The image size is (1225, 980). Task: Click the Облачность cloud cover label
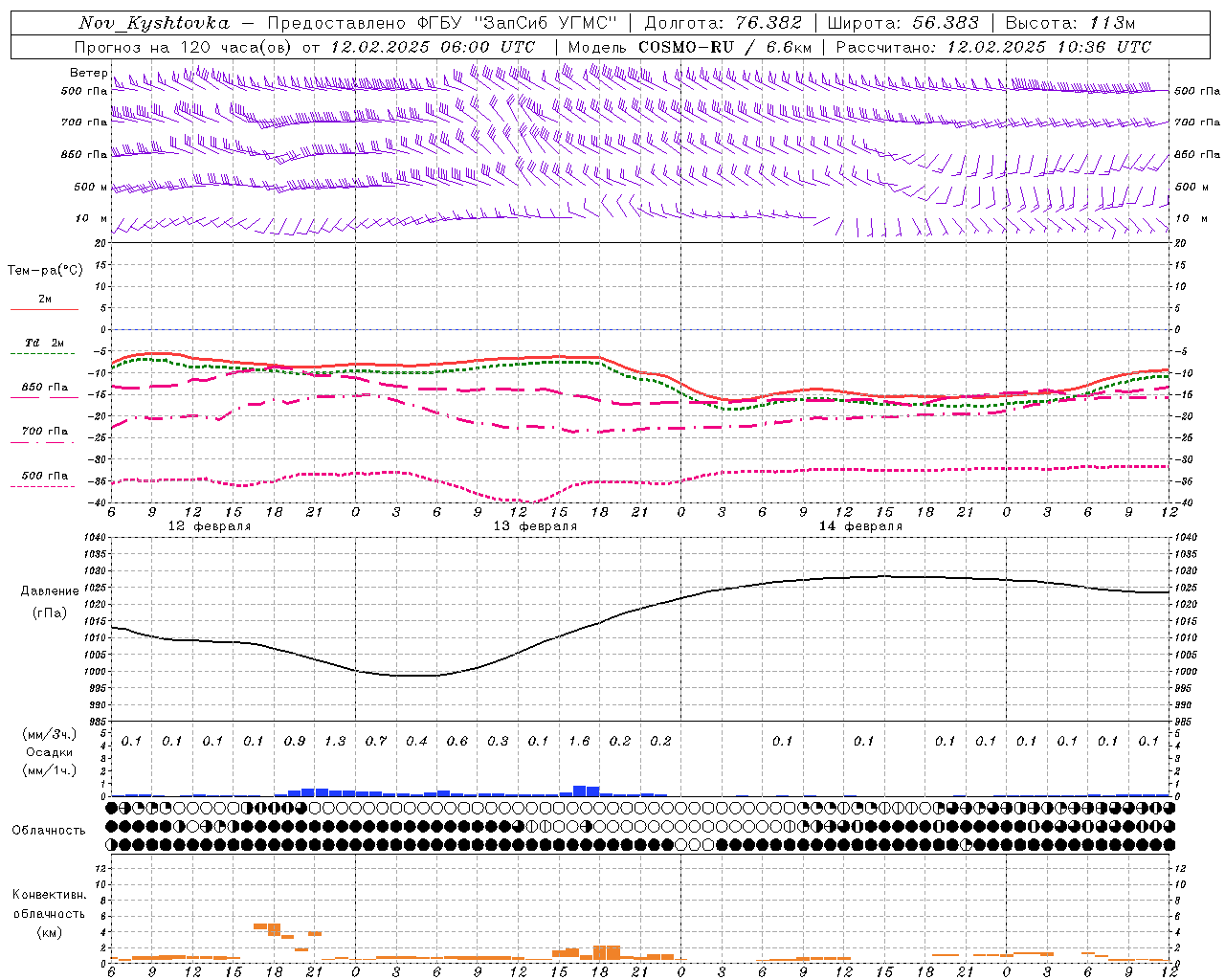(x=49, y=831)
